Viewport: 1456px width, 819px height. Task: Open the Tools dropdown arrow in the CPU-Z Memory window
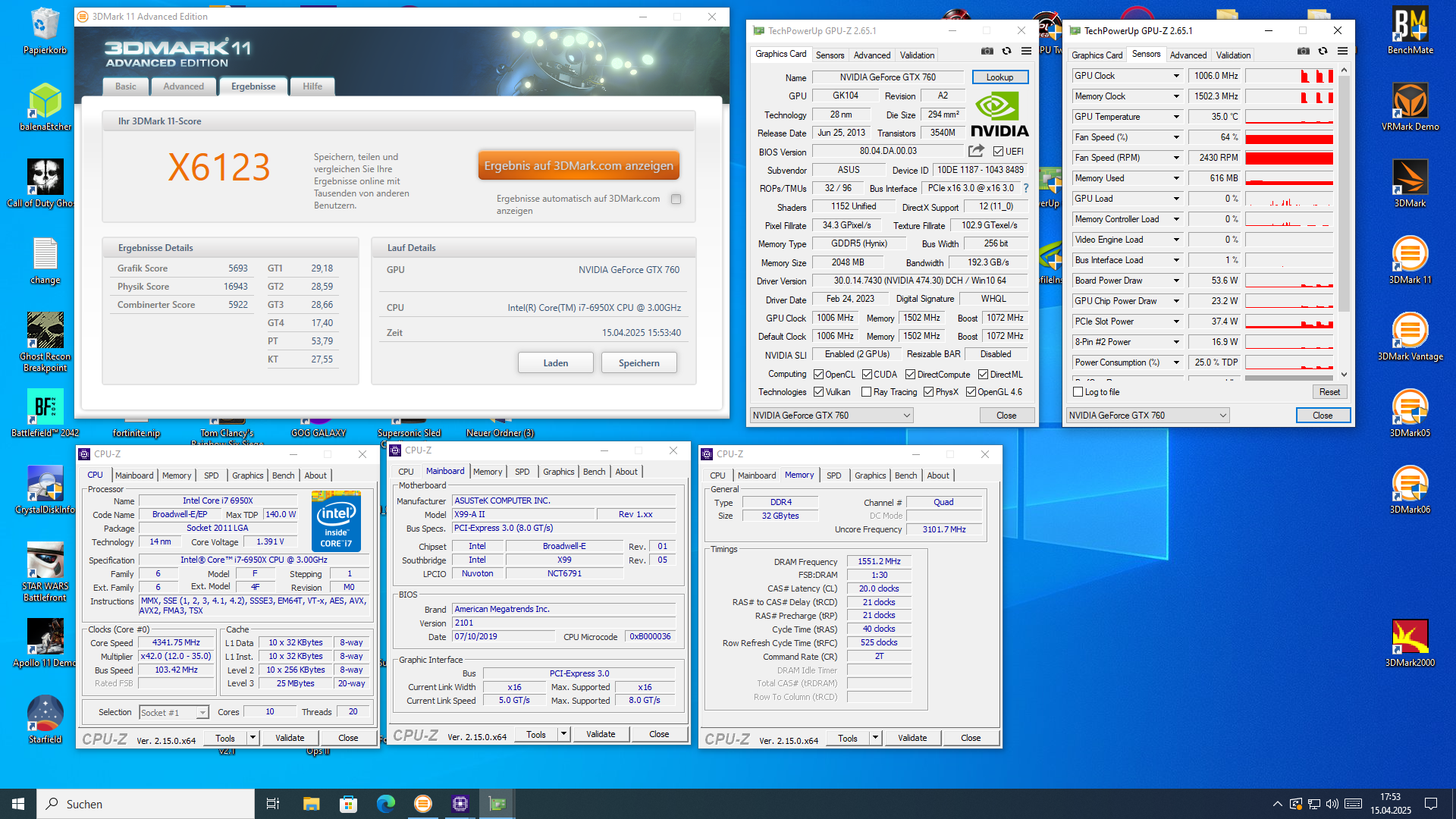click(x=875, y=738)
